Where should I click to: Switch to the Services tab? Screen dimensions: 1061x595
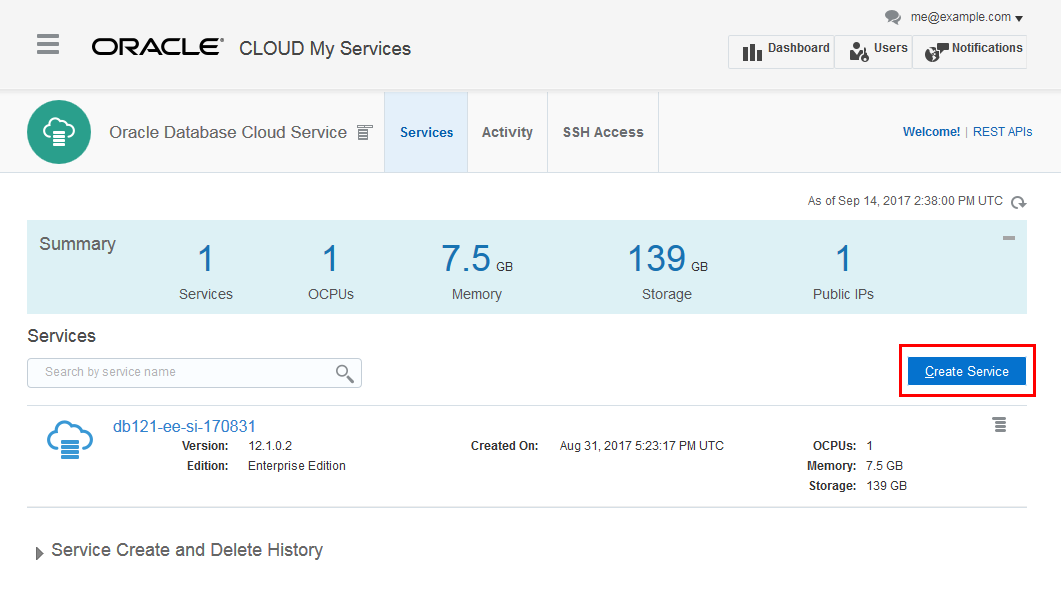tap(426, 132)
